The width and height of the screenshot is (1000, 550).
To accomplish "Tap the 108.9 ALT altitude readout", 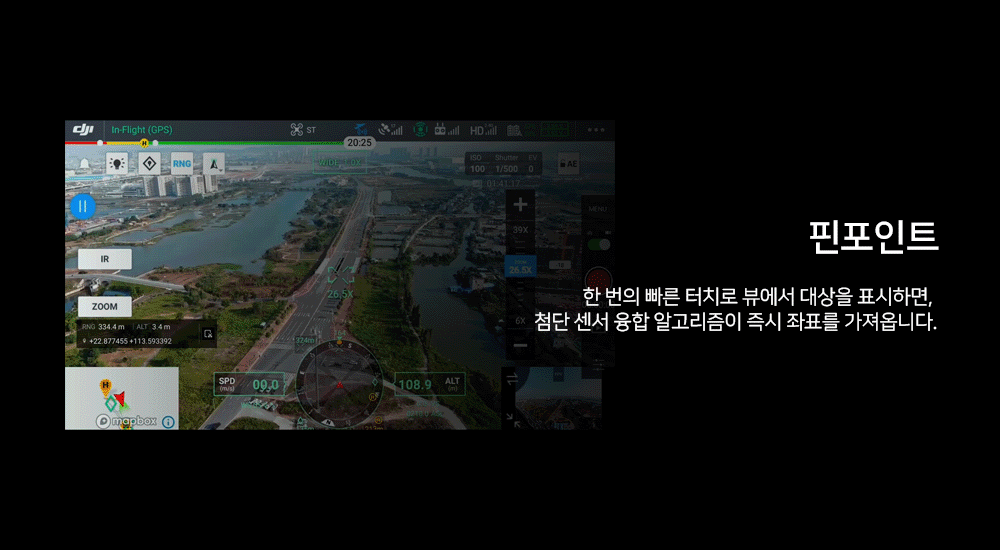I will coord(430,384).
